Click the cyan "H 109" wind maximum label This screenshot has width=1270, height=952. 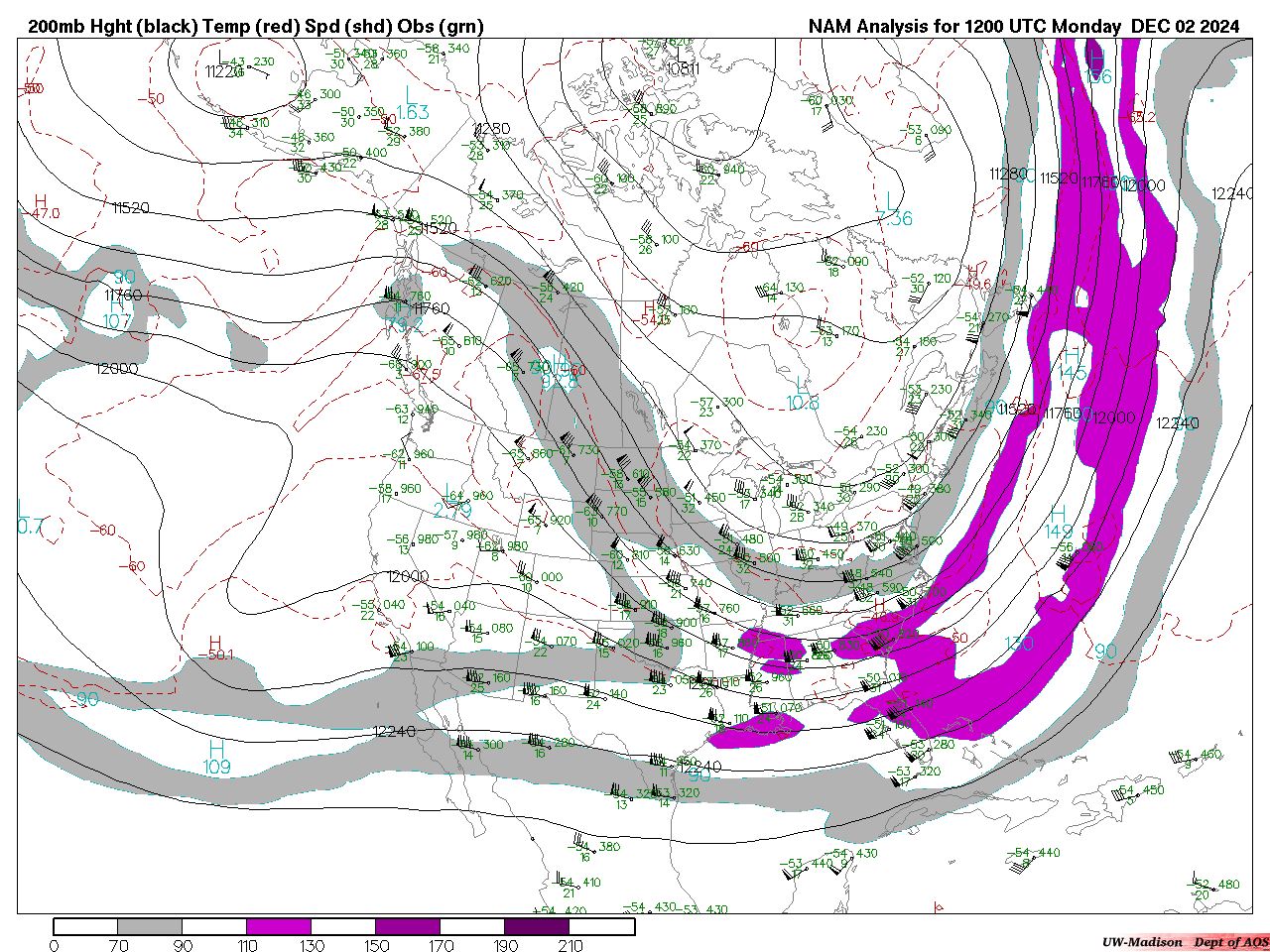point(217,757)
